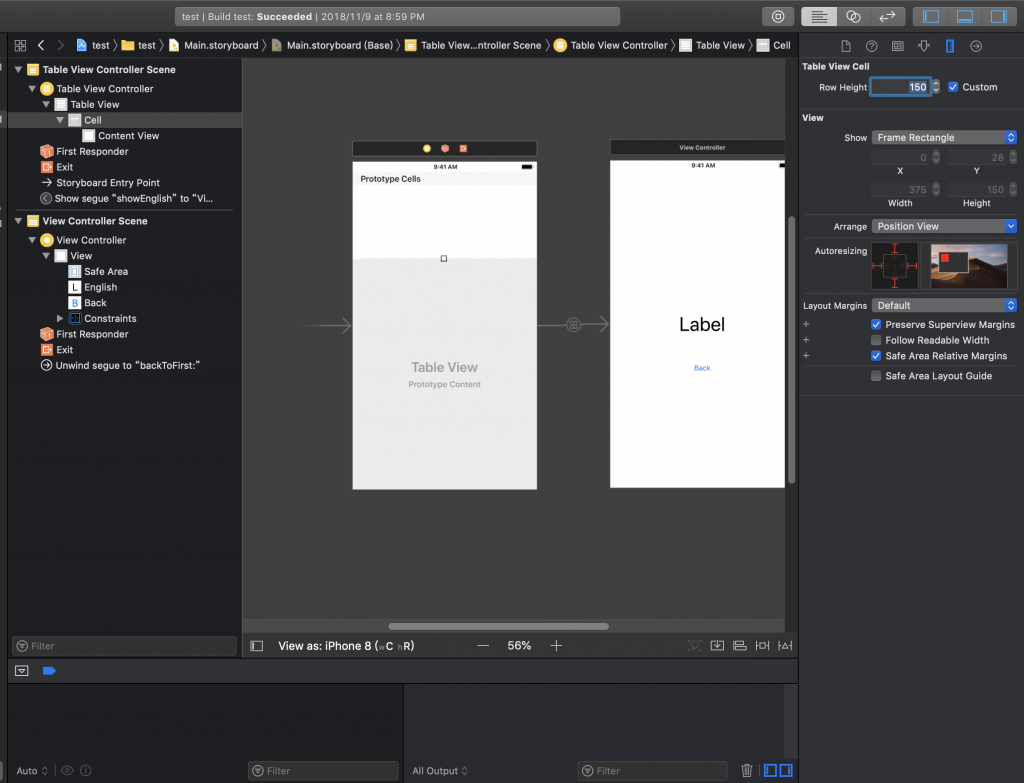Select Unwind segue to backToFirst

coord(120,366)
